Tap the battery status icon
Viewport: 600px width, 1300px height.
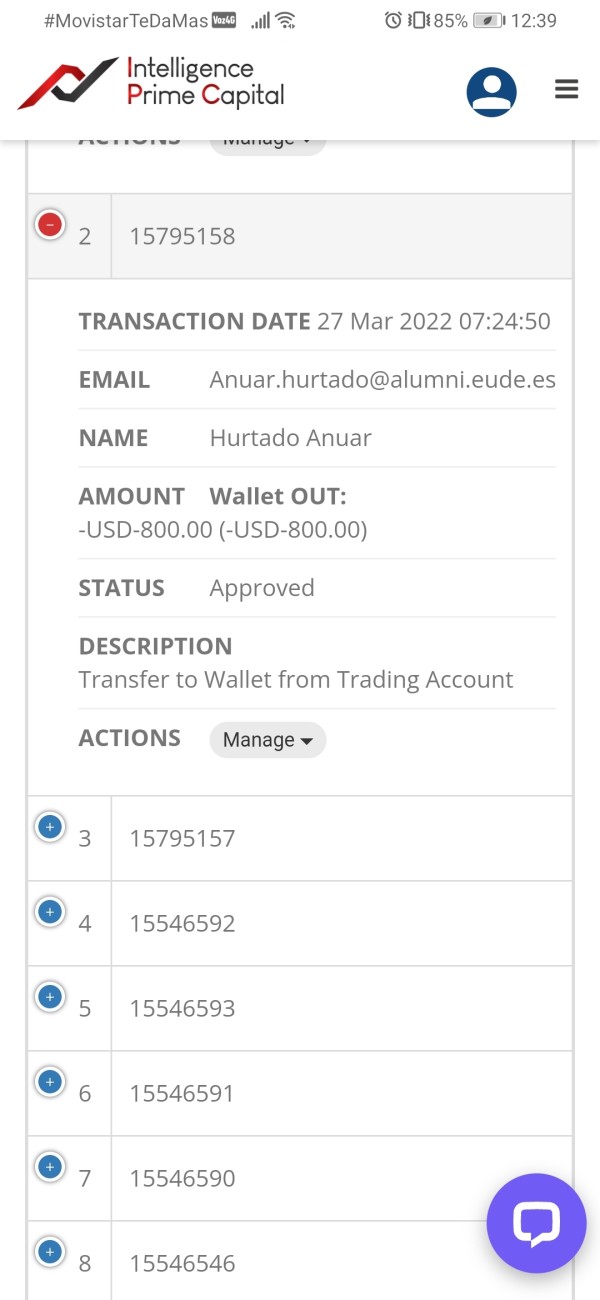click(488, 20)
